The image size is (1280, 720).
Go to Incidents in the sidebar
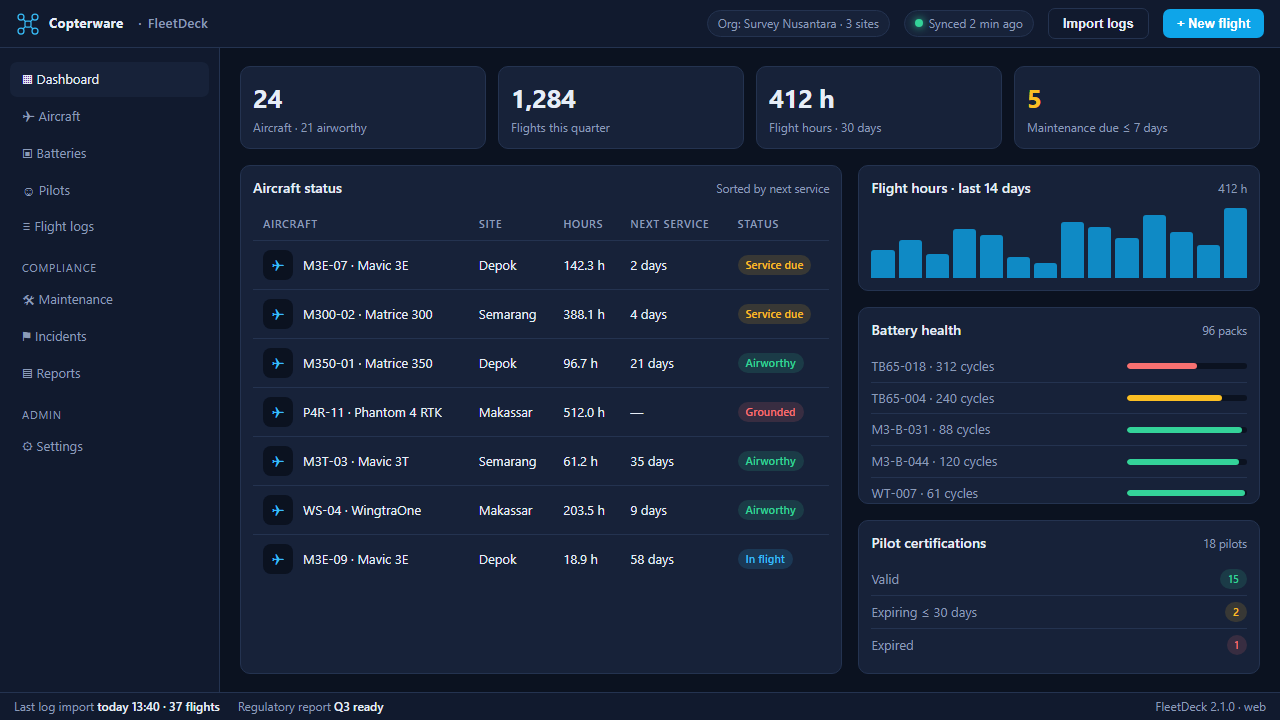[x=110, y=337]
